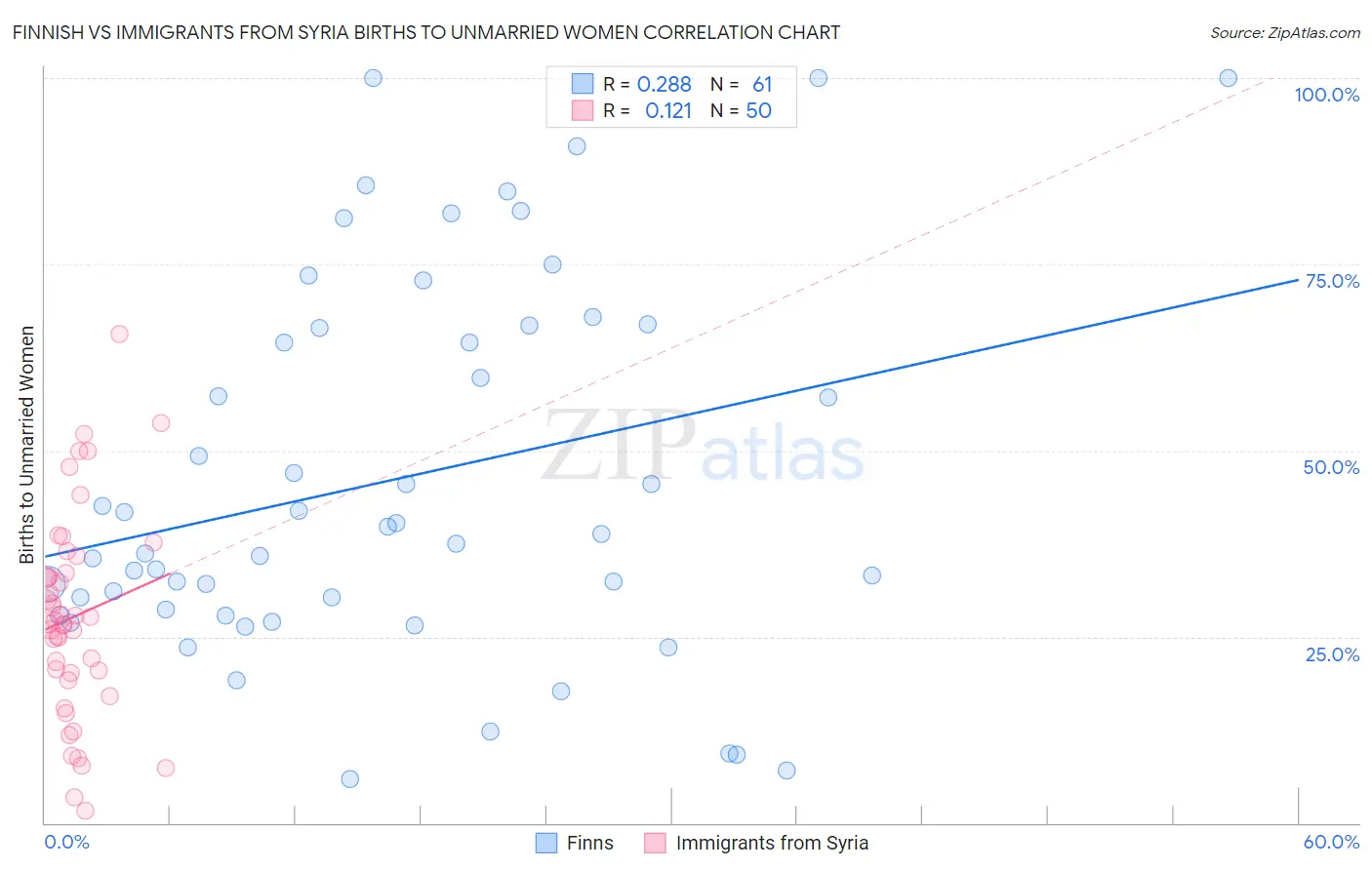Viewport: 1372px width, 870px height.
Task: Click the 0.0% x-axis label
Action: click(x=66, y=842)
